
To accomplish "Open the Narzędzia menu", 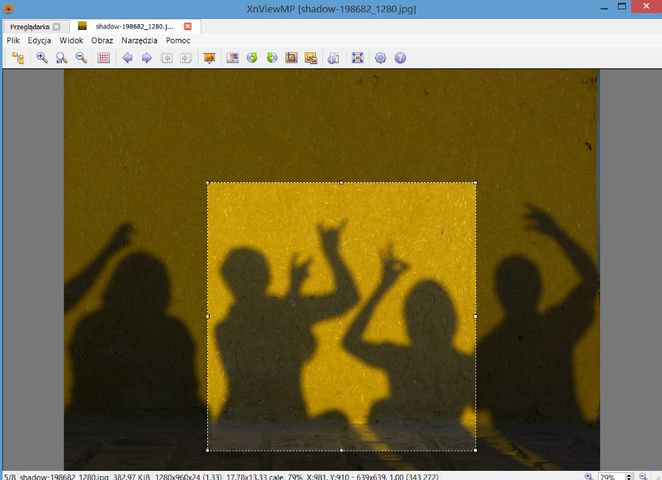I will point(139,41).
